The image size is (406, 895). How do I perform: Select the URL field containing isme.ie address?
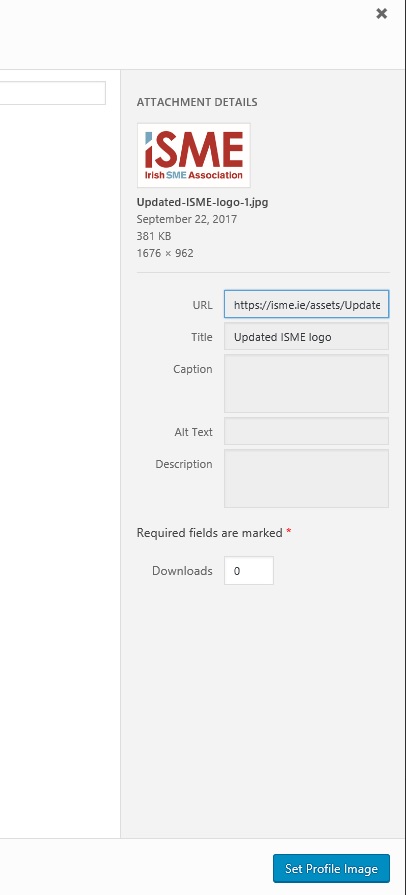(307, 305)
